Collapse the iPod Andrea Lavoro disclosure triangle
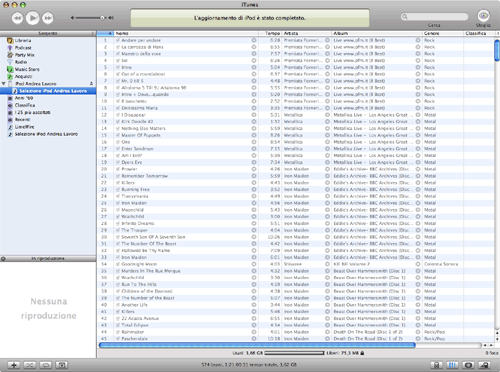Screen dimensions: 500x372 [4, 84]
